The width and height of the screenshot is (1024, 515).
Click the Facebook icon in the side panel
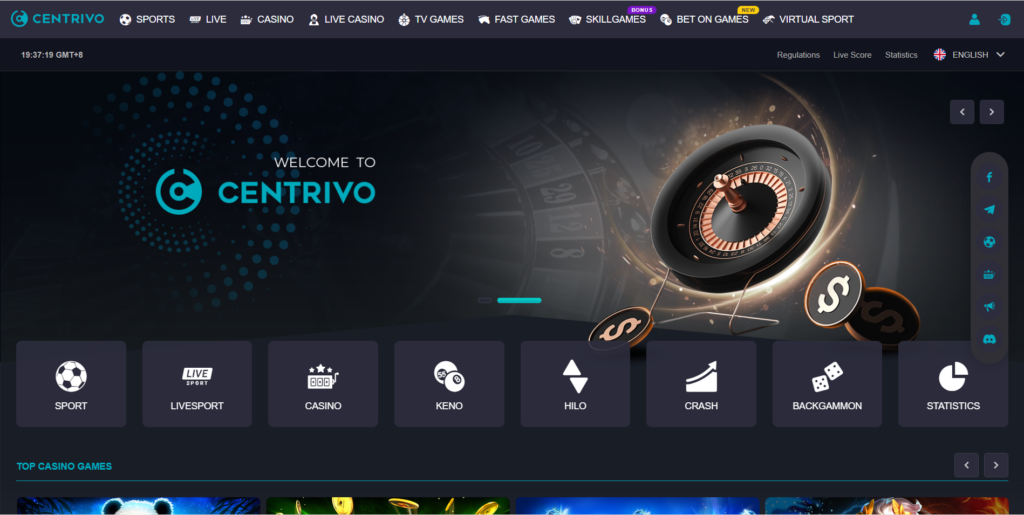[989, 177]
